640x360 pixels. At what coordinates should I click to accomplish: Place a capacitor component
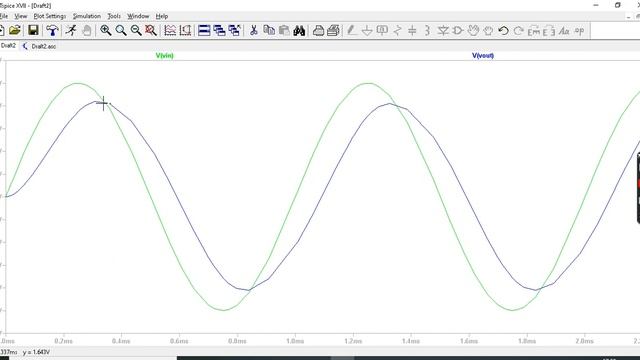(x=412, y=30)
